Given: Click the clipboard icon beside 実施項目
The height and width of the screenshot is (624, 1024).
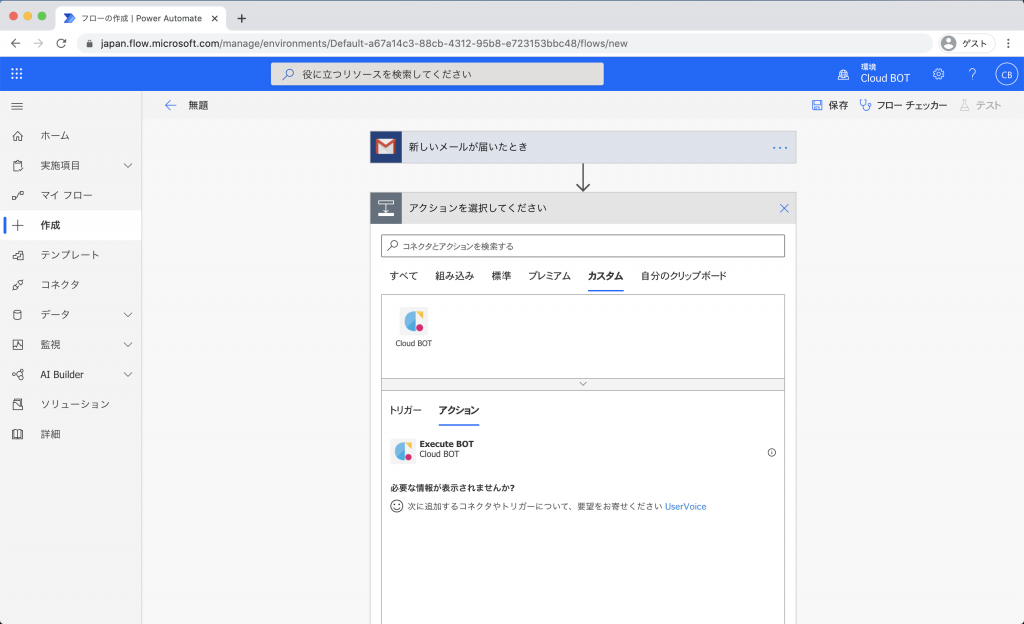Looking at the screenshot, I should coord(18,166).
